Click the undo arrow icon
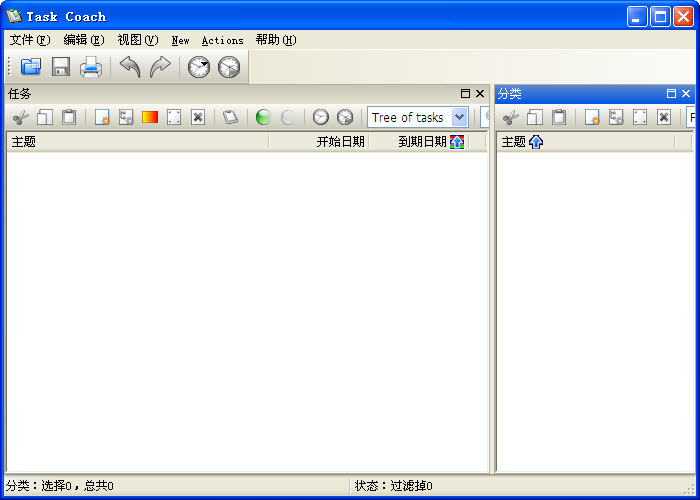The image size is (700, 500). pos(130,67)
